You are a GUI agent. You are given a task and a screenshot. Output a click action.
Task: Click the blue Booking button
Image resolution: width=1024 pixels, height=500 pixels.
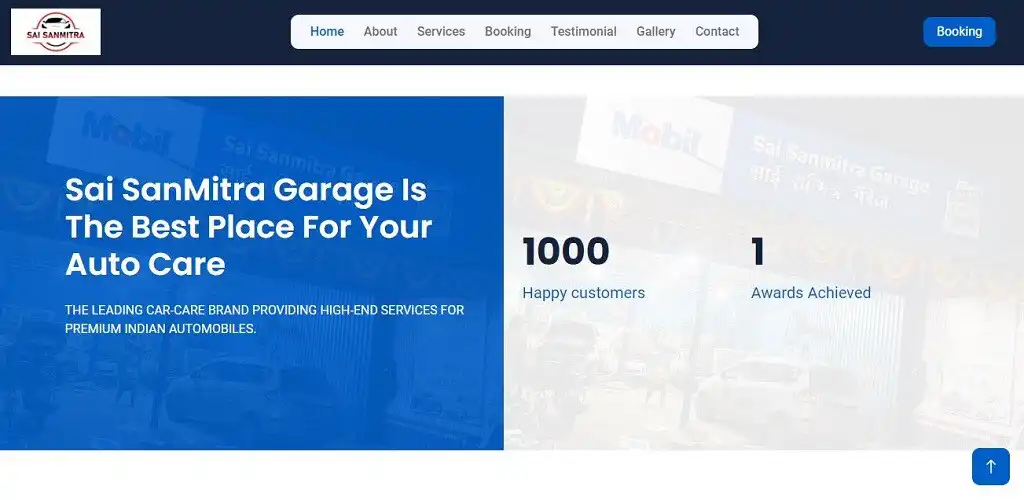coord(959,31)
